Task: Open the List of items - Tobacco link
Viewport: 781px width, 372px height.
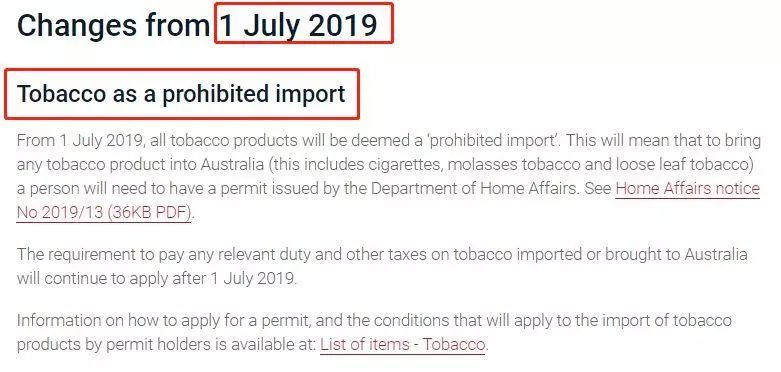Action: coord(402,345)
